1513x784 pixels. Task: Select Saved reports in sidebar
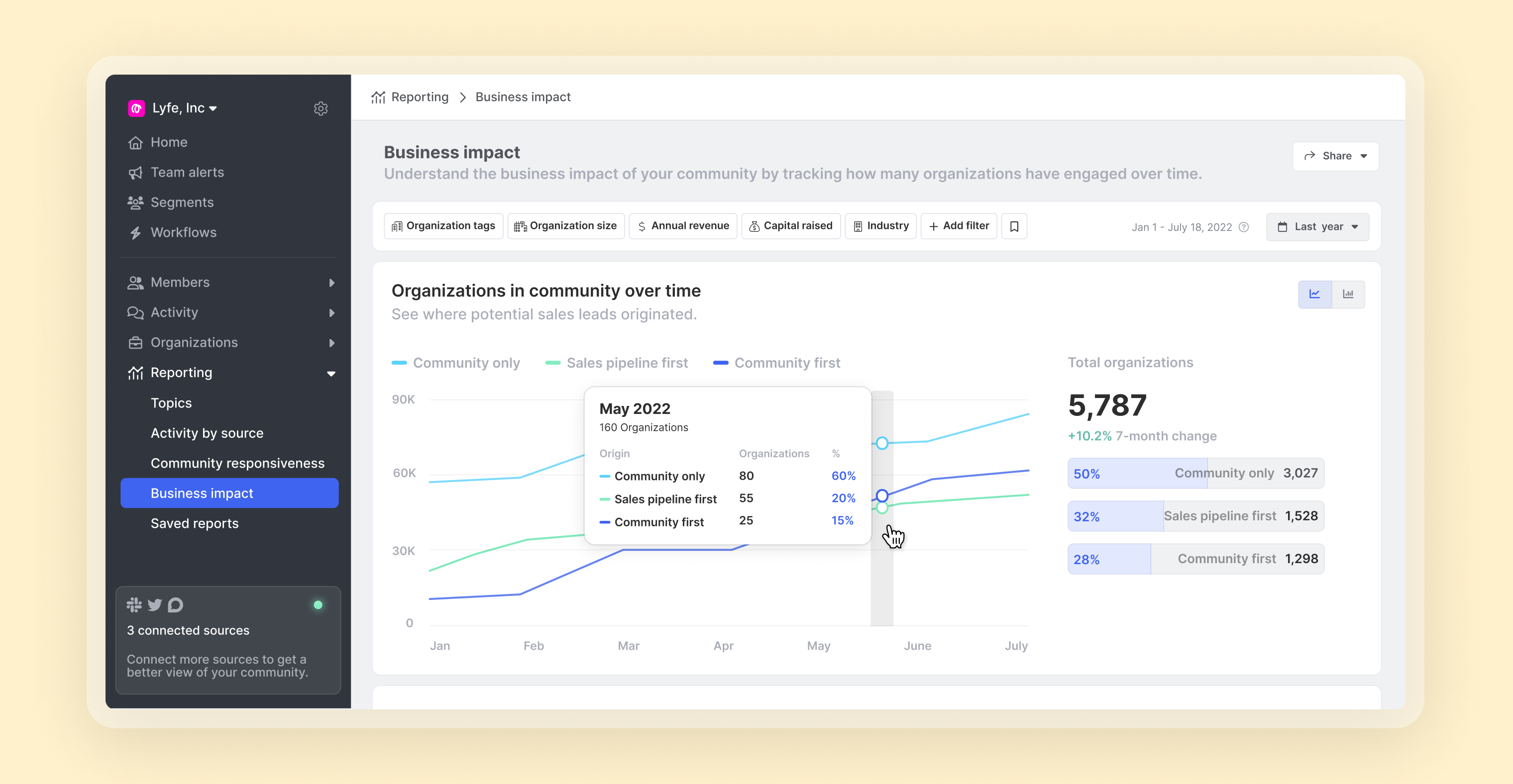pyautogui.click(x=195, y=523)
